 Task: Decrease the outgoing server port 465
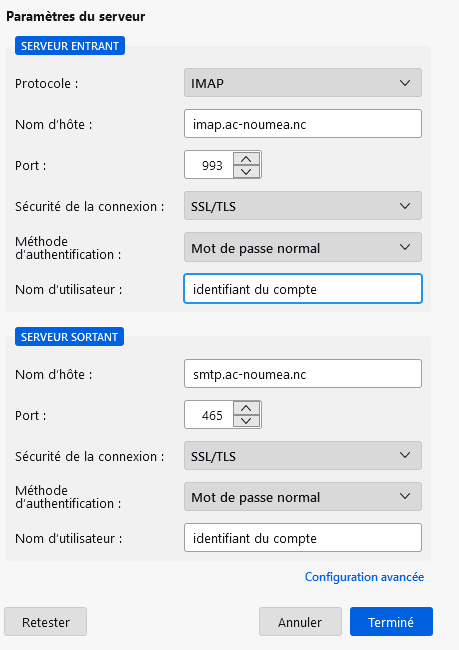pyautogui.click(x=246, y=421)
